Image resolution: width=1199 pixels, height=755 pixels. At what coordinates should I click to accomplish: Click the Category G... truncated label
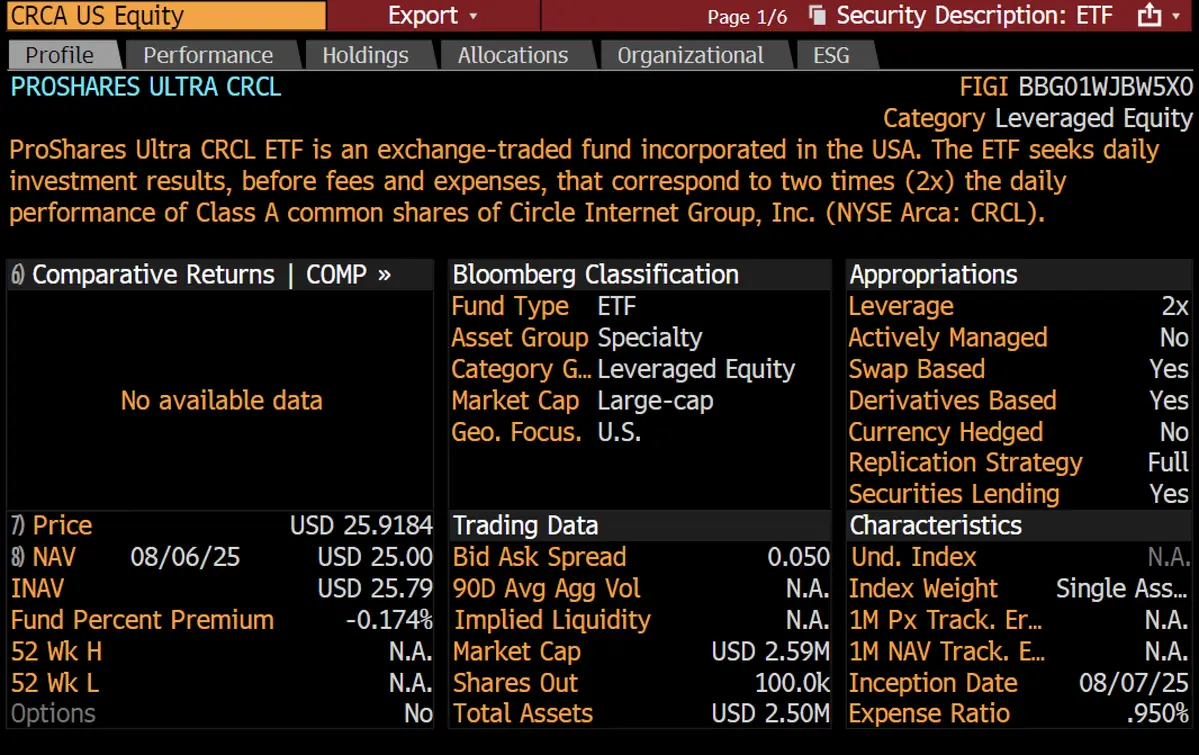point(522,369)
